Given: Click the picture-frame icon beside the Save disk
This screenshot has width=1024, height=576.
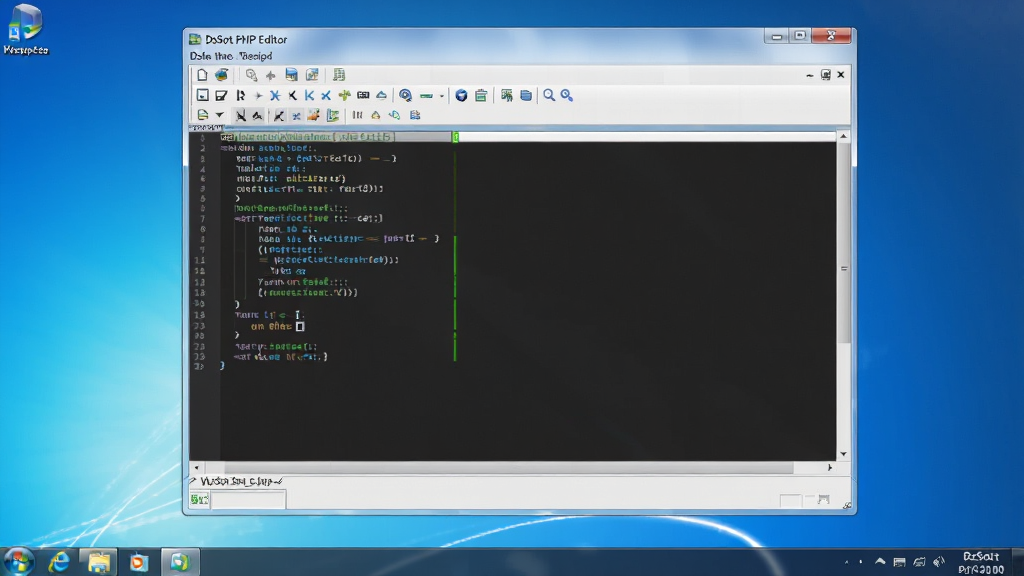Looking at the screenshot, I should click(x=312, y=75).
